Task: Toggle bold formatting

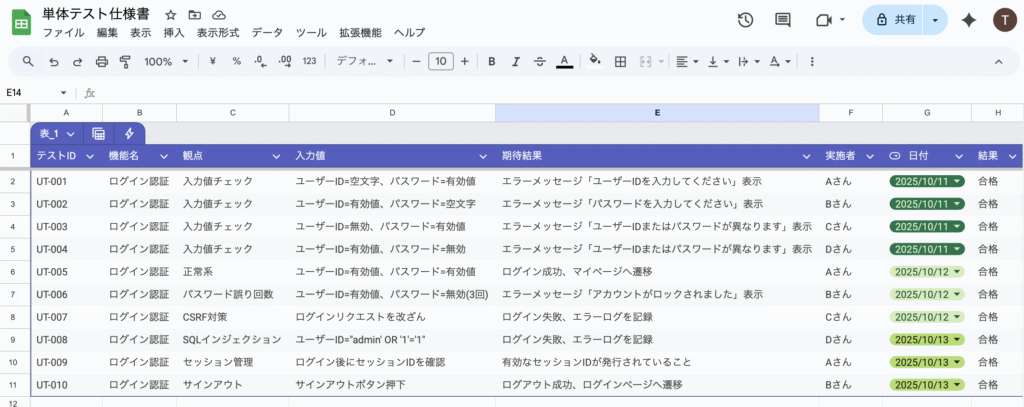Action: [492, 61]
